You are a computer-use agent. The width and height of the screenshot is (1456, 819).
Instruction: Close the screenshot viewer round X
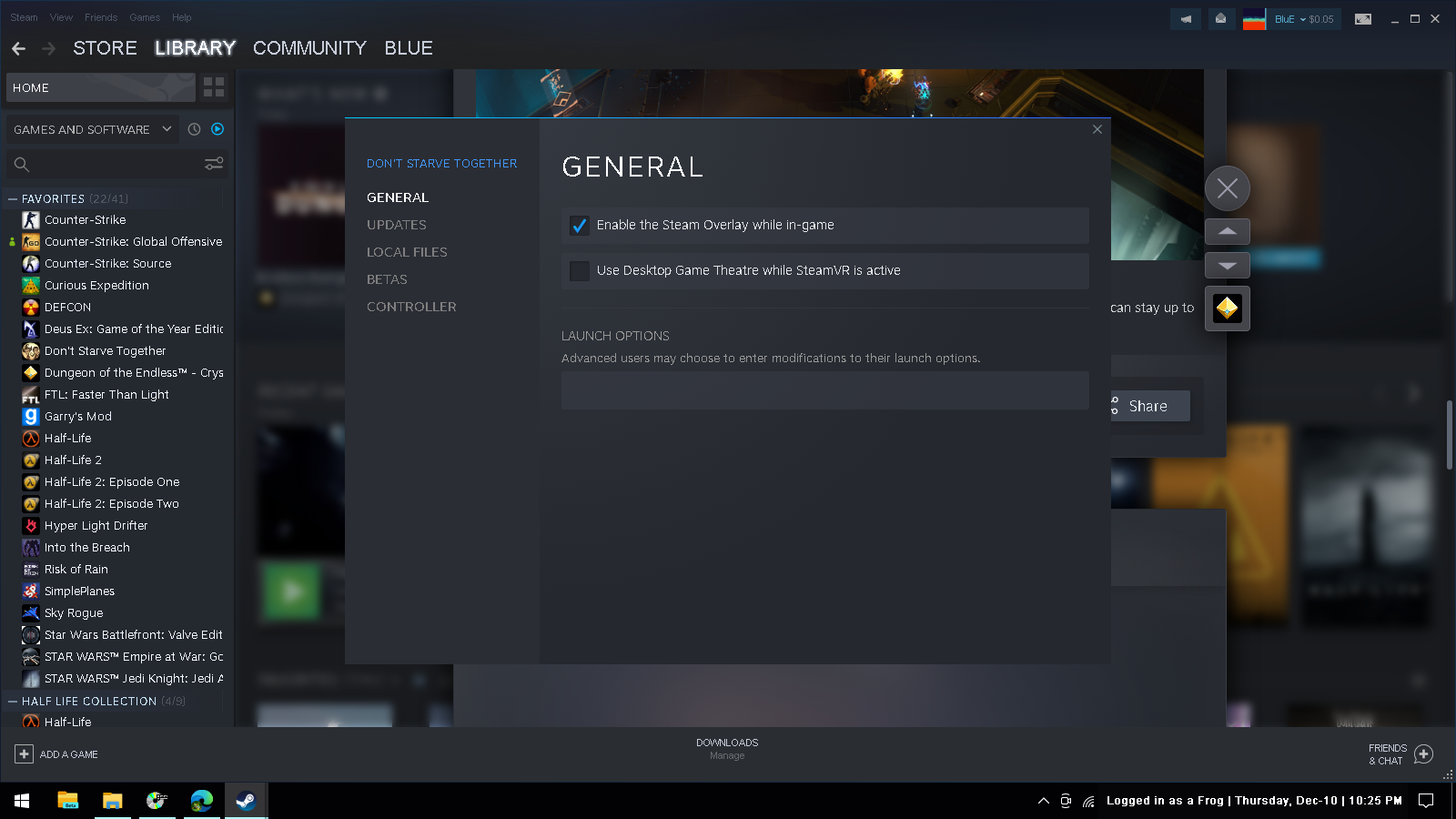(1228, 189)
